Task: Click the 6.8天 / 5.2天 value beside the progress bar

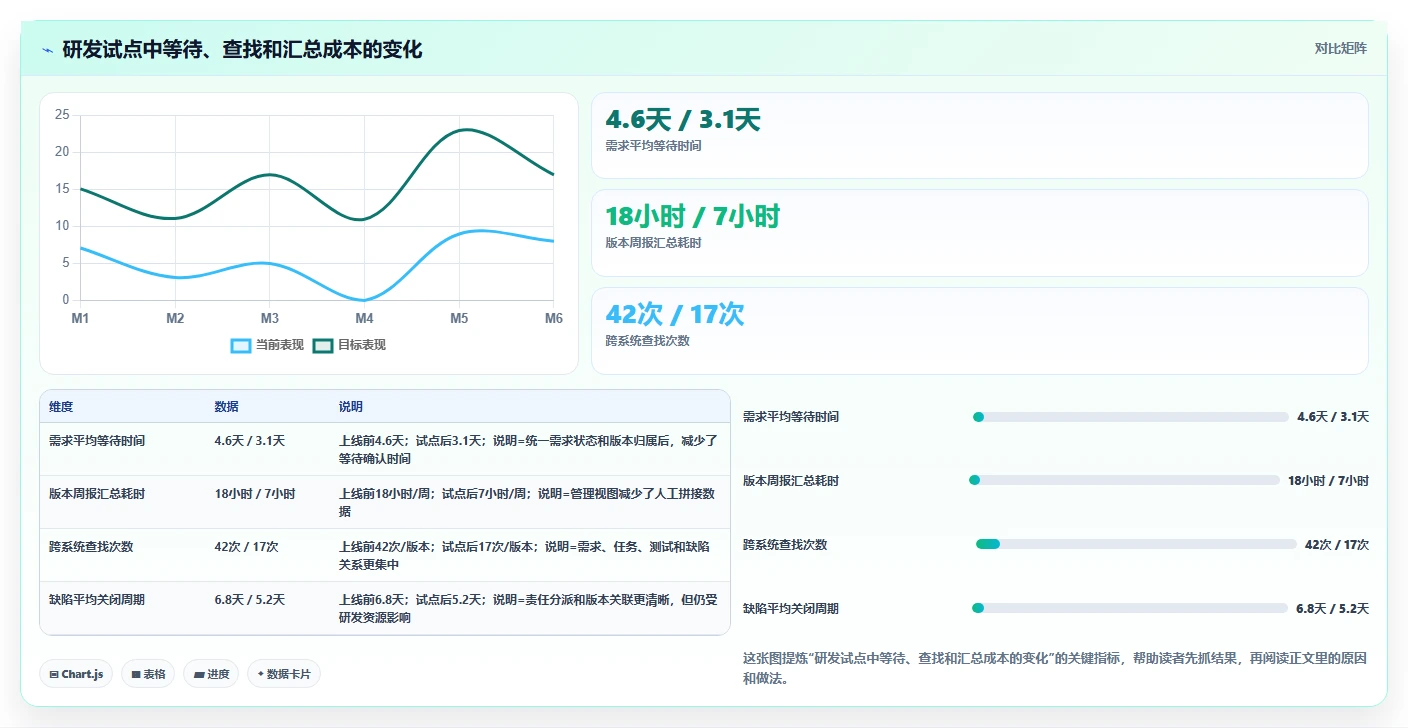Action: tap(1332, 609)
